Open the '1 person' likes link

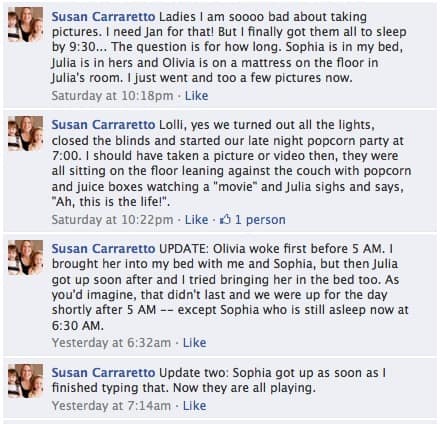[x=260, y=220]
